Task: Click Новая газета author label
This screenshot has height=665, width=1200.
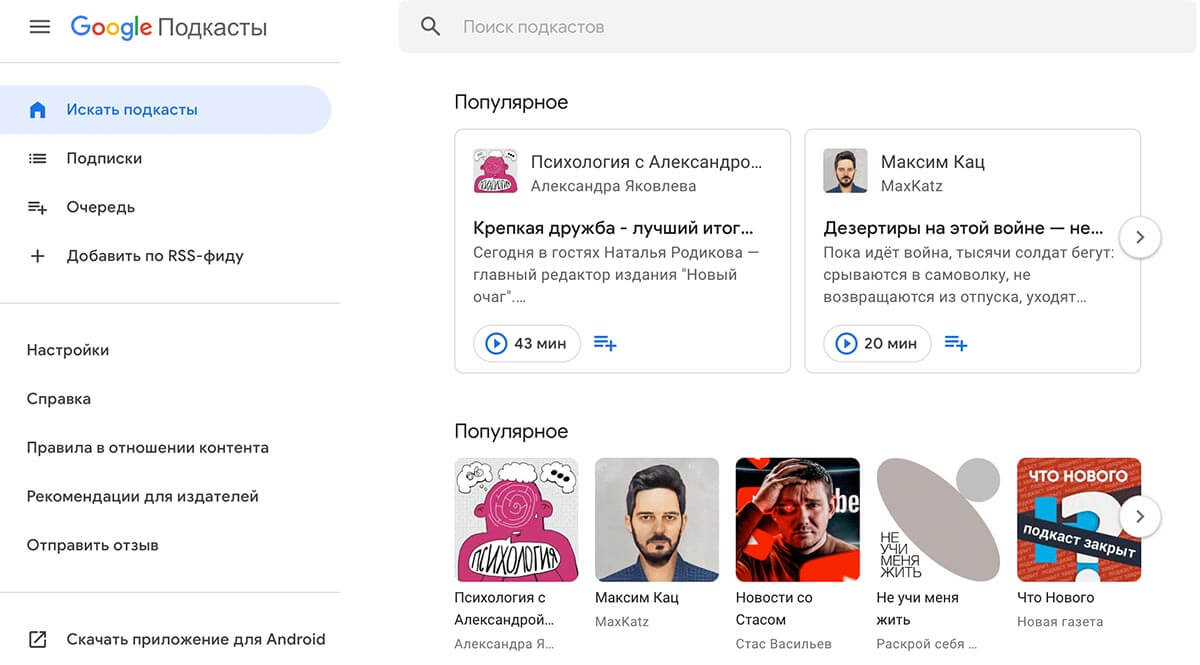Action: 1060,622
